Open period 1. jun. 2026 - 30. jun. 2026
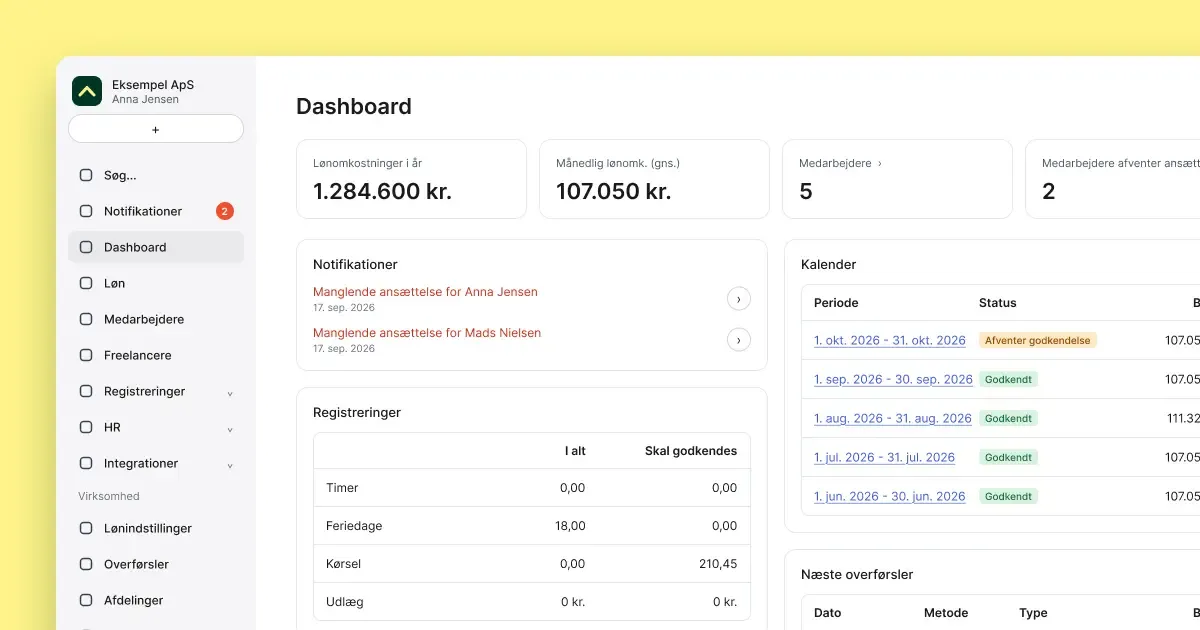This screenshot has height=630, width=1200. click(x=890, y=496)
